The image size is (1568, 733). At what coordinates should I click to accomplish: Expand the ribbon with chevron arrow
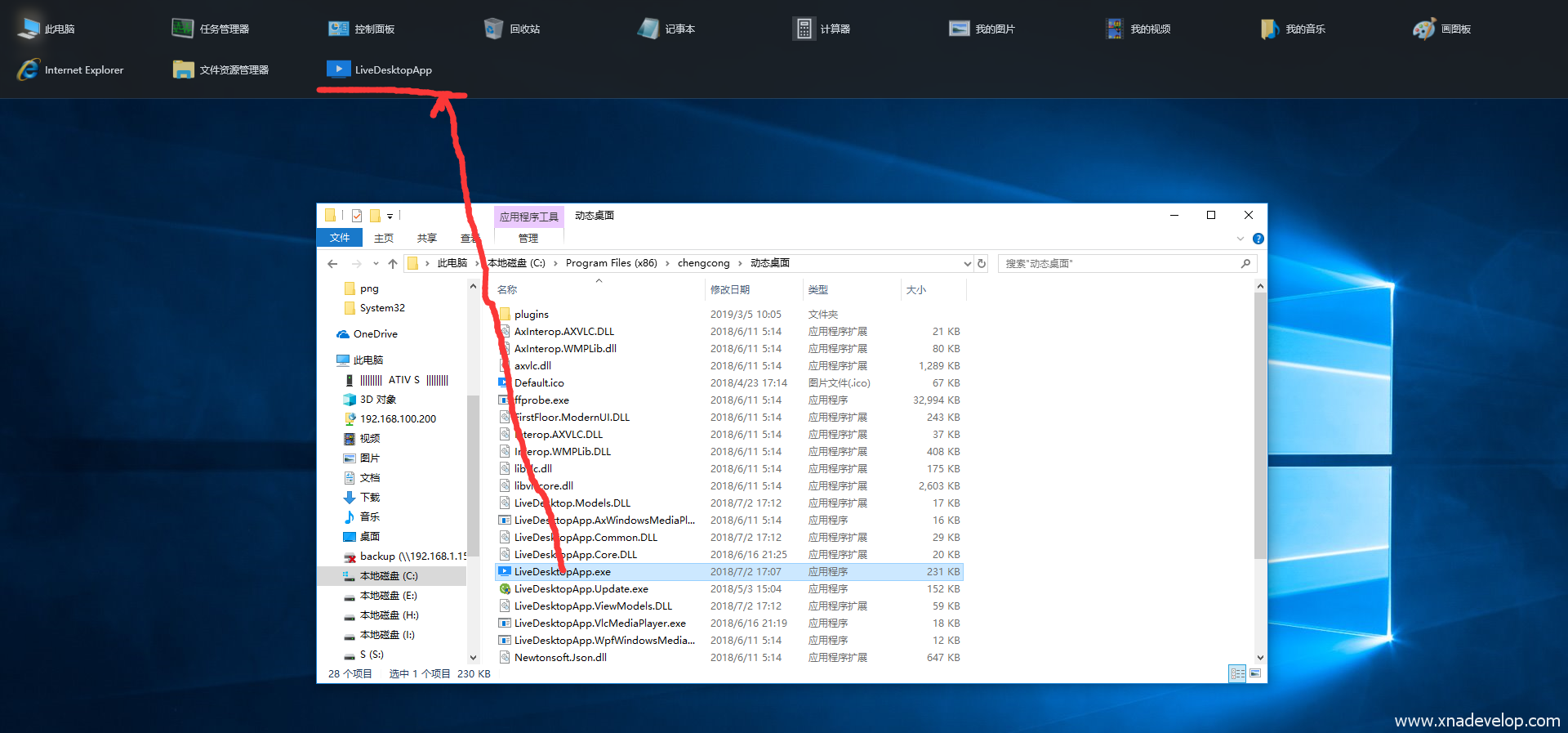click(x=1241, y=239)
